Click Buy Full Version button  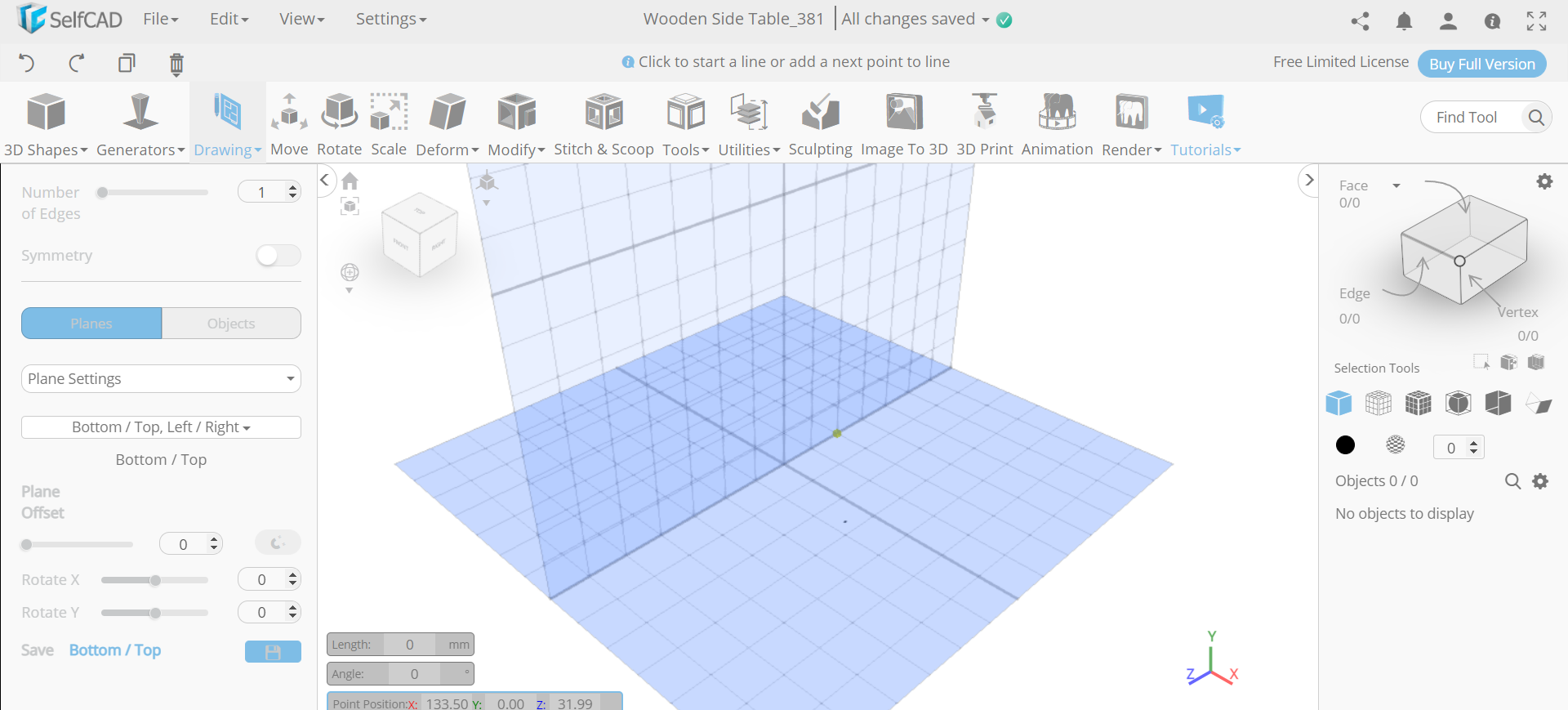1481,64
